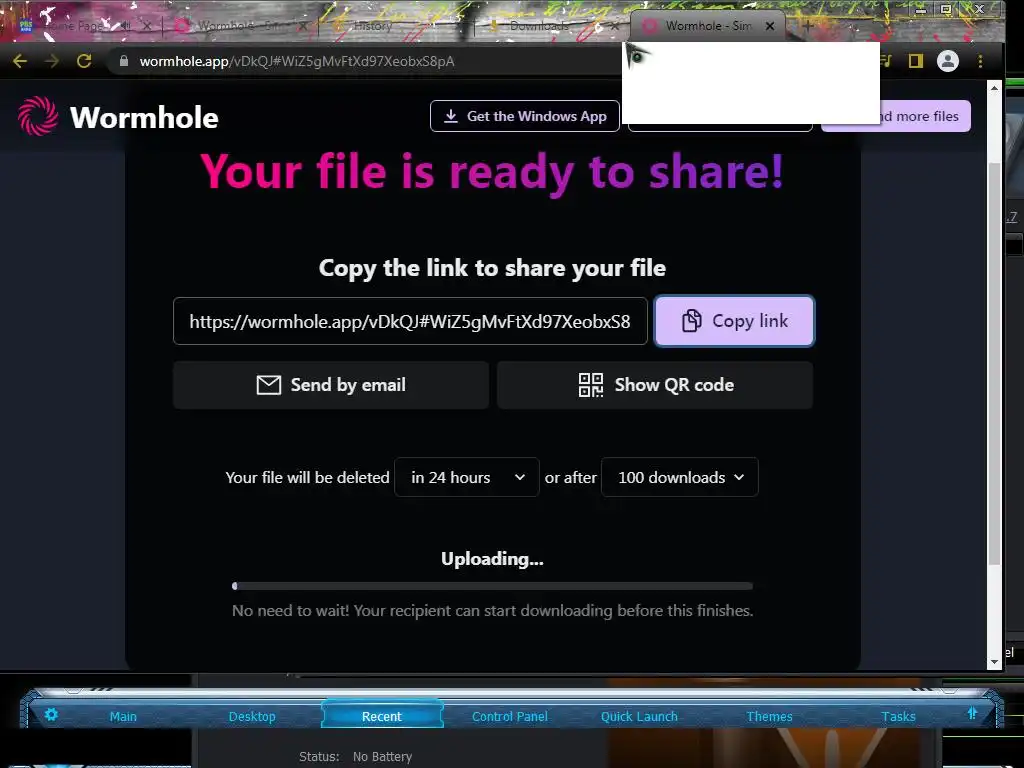This screenshot has height=768, width=1024.
Task: Click Send by email
Action: pos(331,385)
